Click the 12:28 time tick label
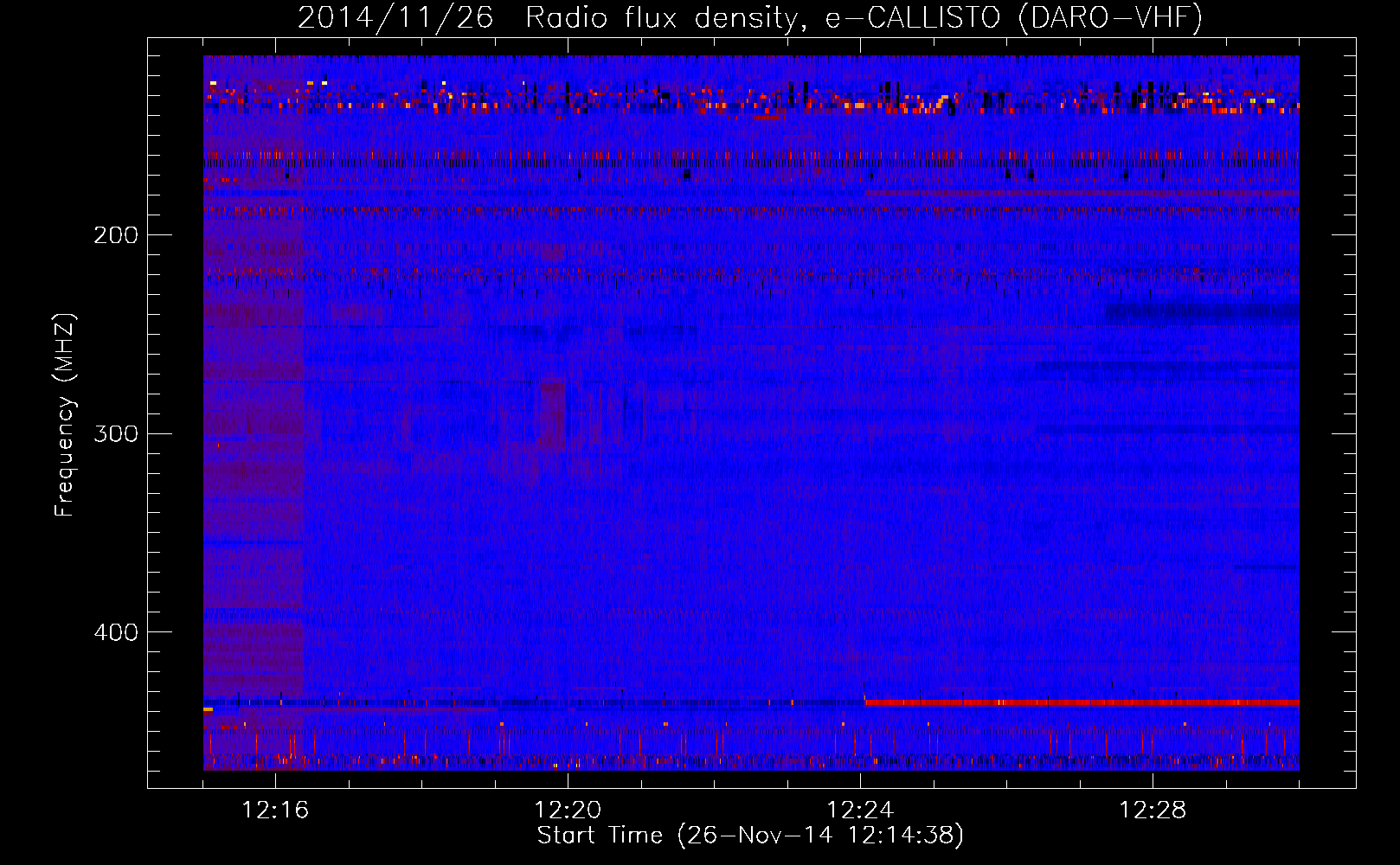 coord(1153,811)
